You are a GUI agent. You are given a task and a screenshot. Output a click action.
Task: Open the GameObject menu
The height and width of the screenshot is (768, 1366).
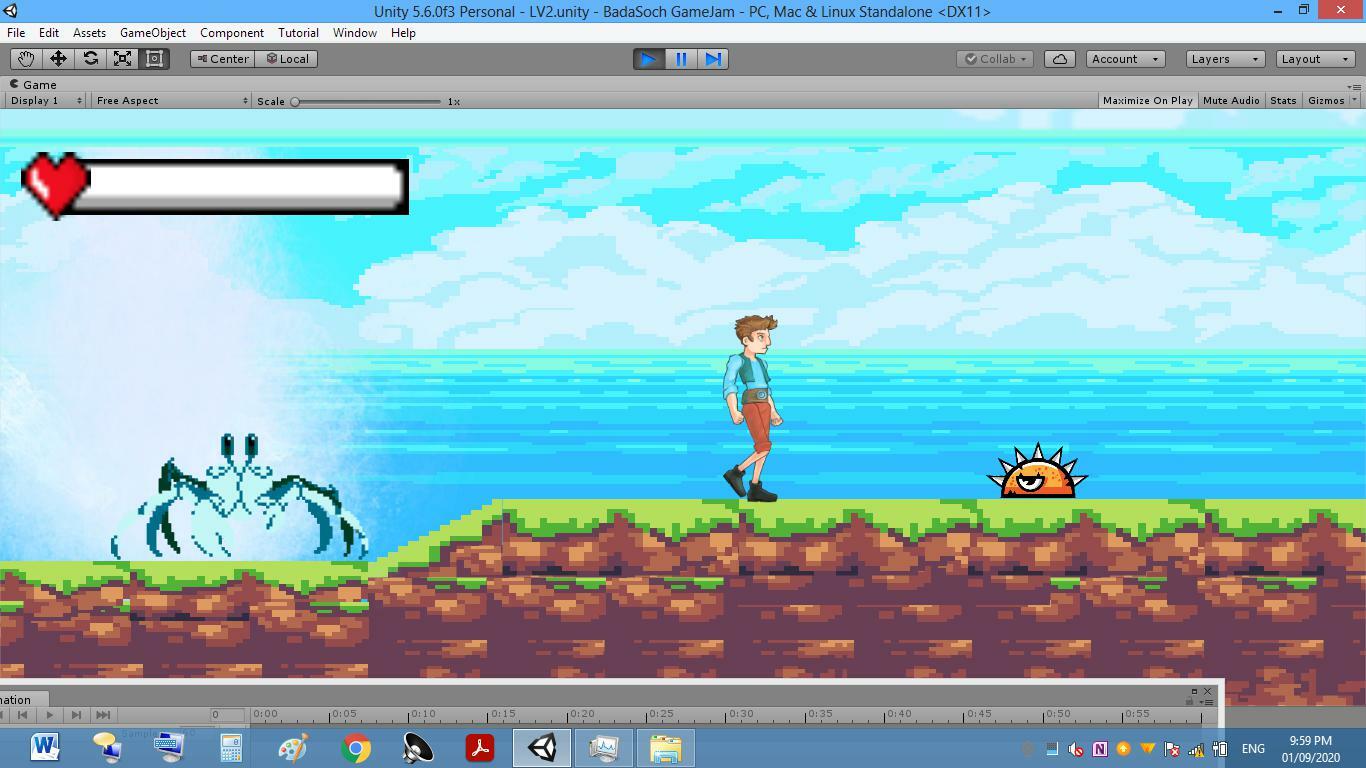tap(152, 33)
